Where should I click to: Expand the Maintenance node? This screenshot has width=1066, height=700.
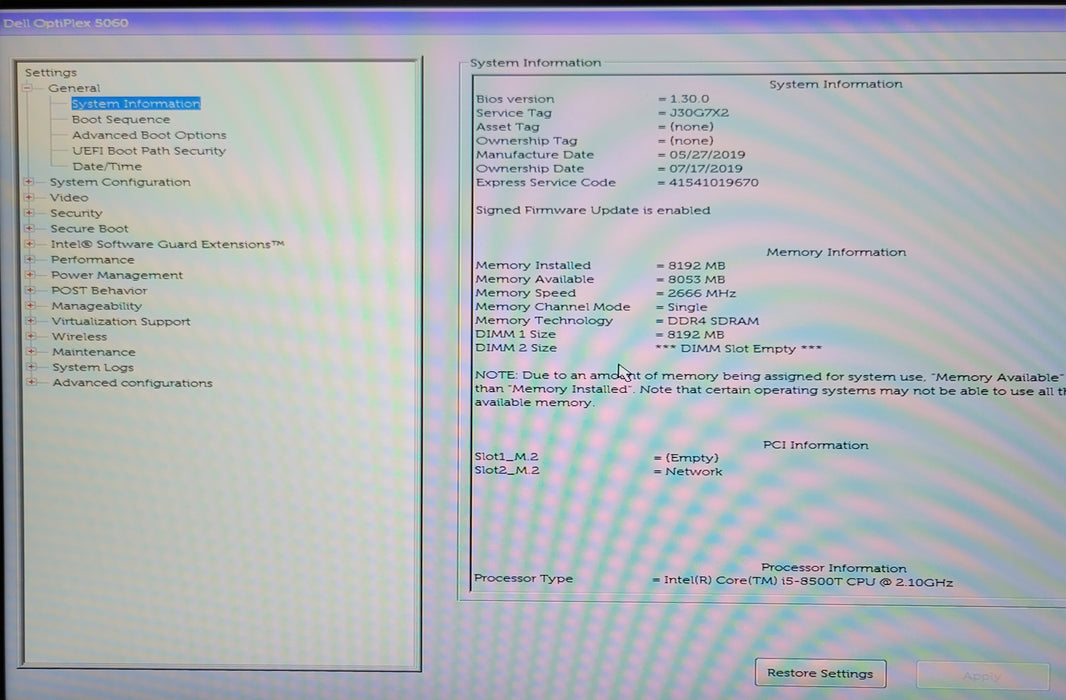point(31,351)
